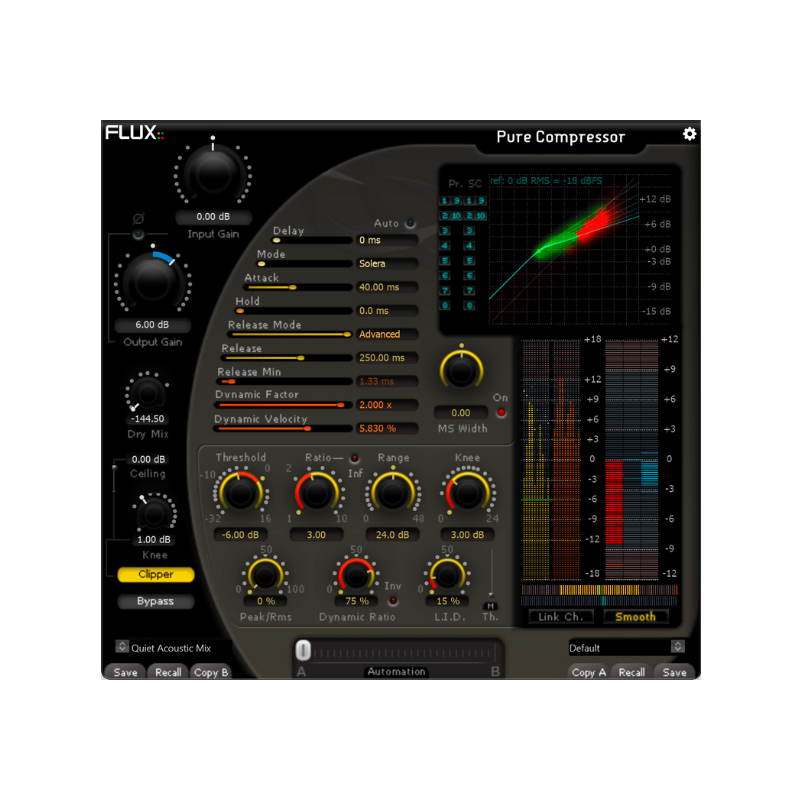
Task: Toggle the MS Width On LED
Action: tap(501, 412)
